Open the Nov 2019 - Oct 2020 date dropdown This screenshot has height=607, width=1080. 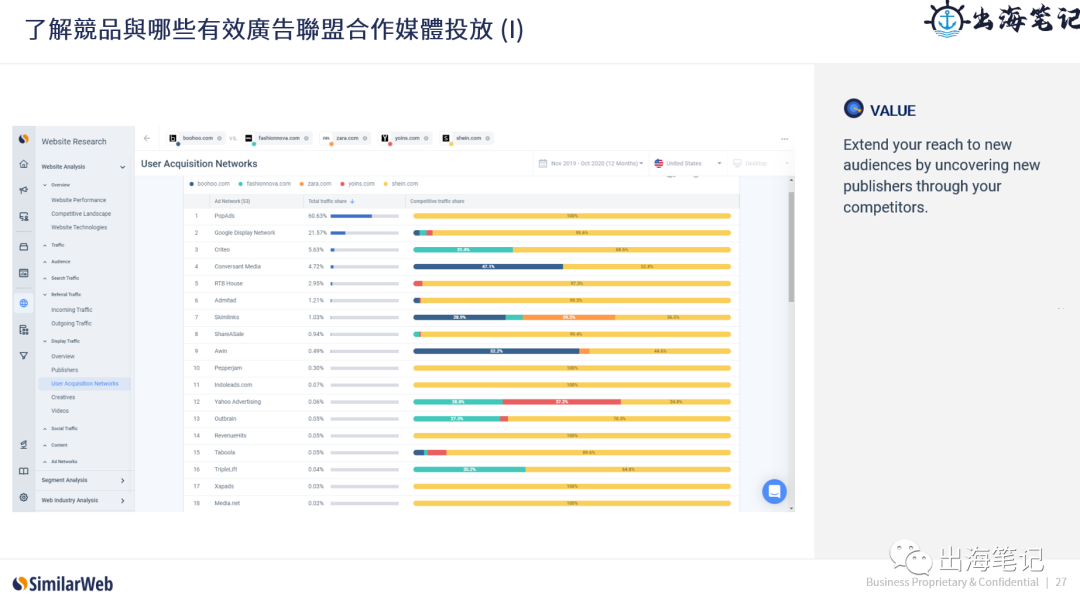coord(595,163)
